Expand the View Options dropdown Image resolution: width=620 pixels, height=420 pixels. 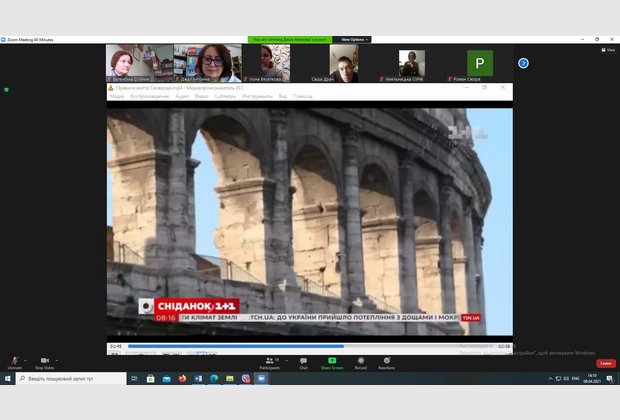point(354,39)
